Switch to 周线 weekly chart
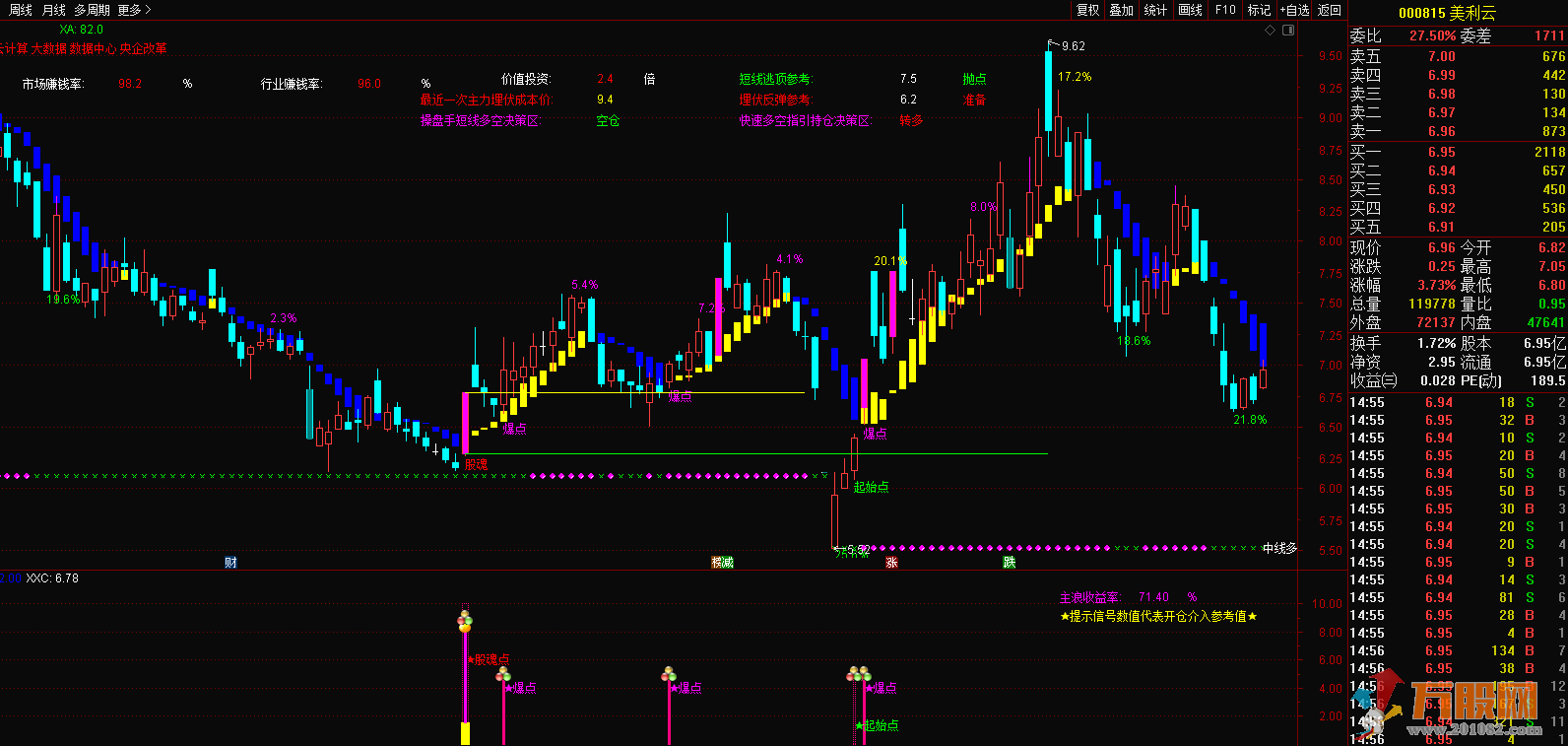The image size is (1568, 746). click(x=21, y=10)
